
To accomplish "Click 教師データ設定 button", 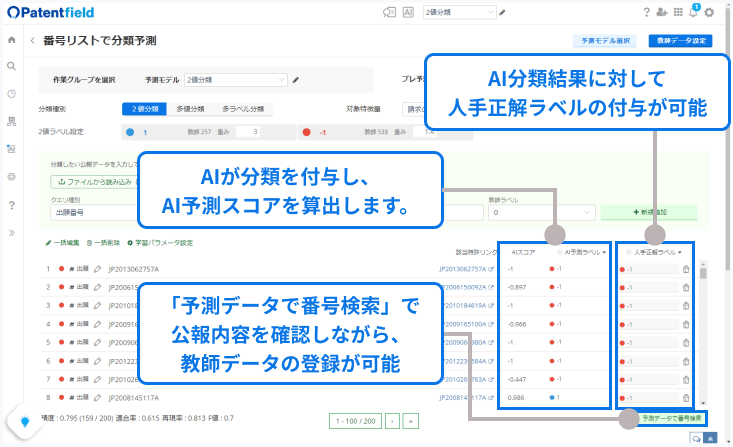I will tap(681, 41).
